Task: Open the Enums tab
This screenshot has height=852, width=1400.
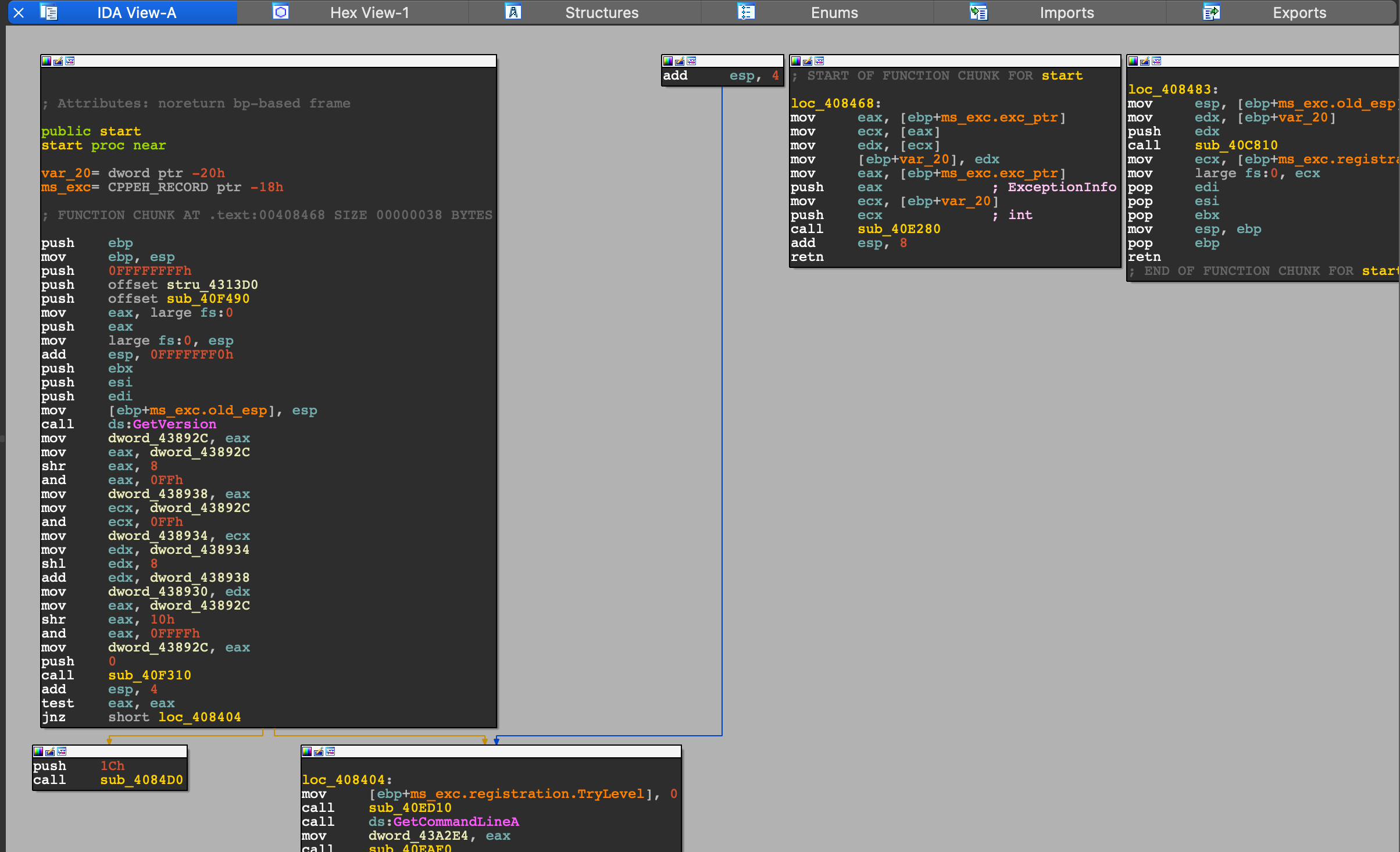Action: coord(834,13)
